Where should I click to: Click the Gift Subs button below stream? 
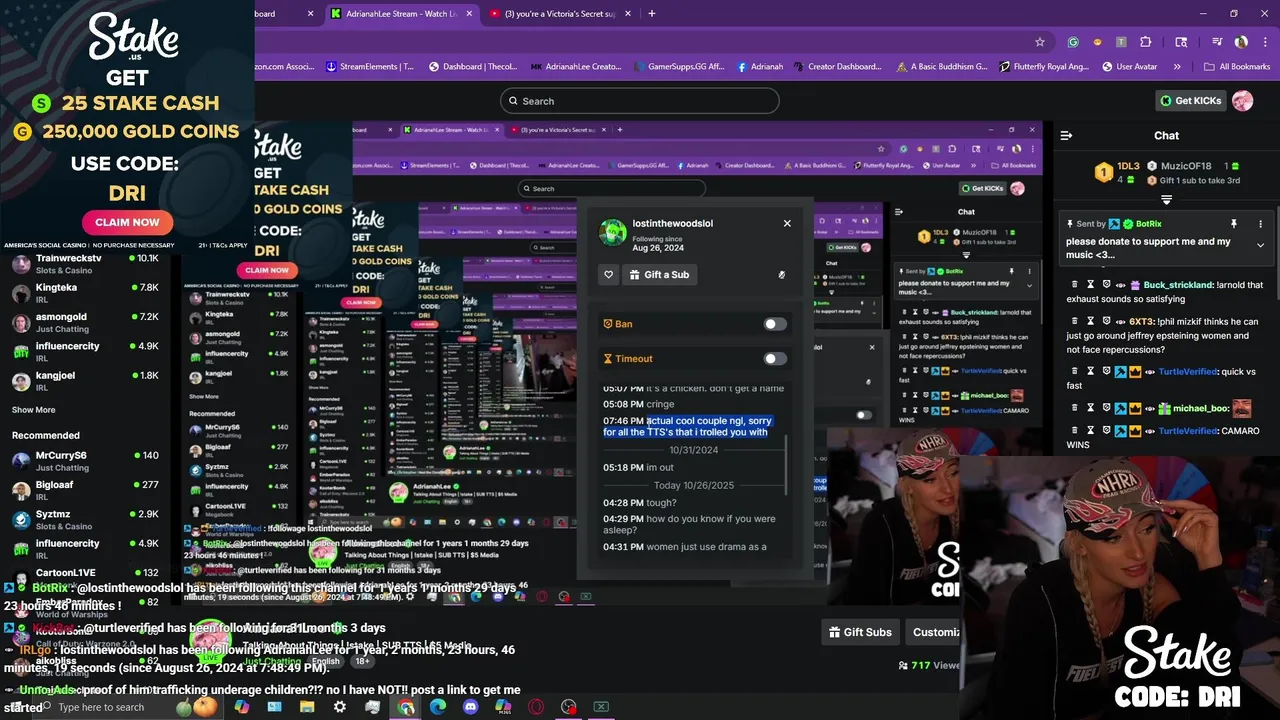[860, 632]
